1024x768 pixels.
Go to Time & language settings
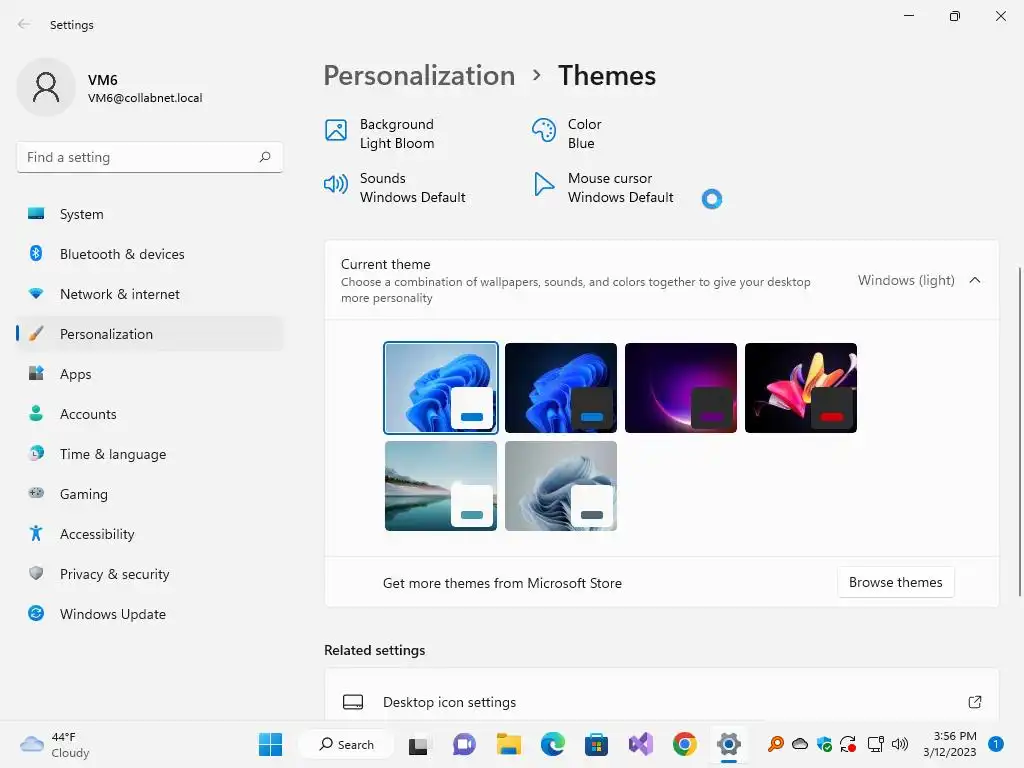point(150,454)
